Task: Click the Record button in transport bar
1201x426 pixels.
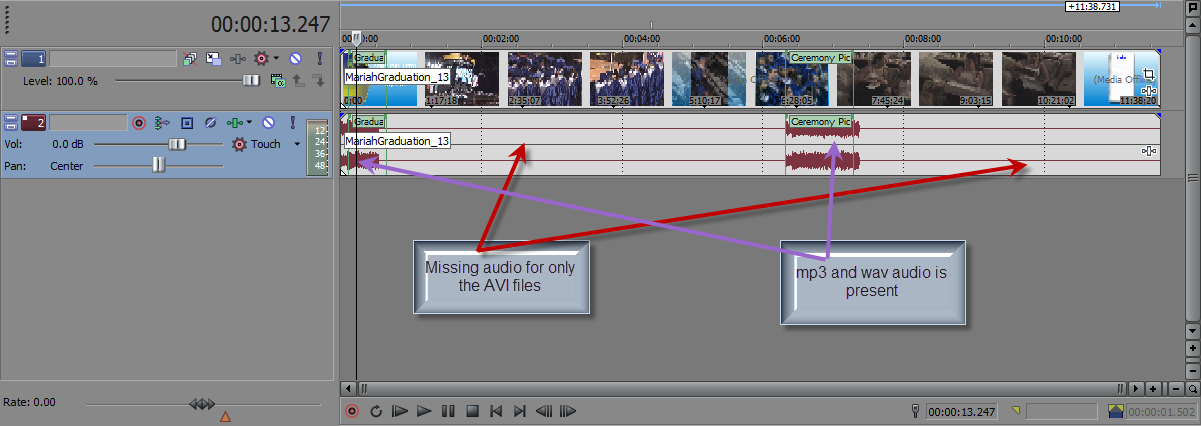Action: point(352,411)
